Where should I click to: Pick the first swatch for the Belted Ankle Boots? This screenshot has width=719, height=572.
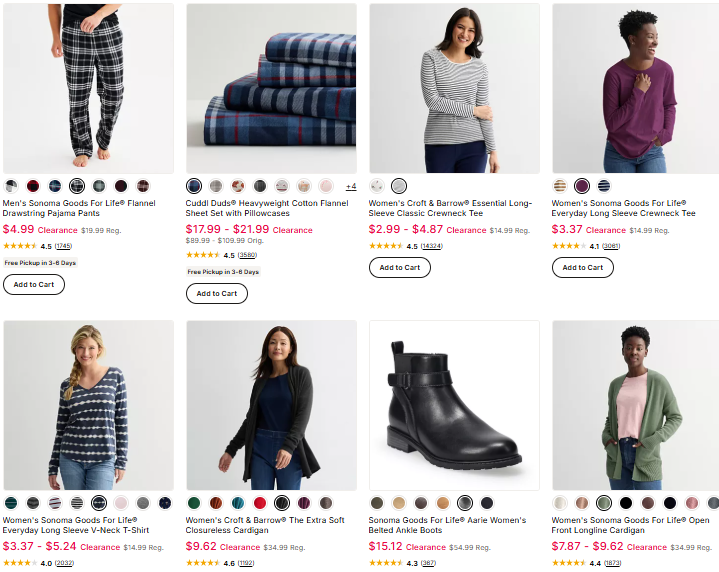[x=377, y=502]
